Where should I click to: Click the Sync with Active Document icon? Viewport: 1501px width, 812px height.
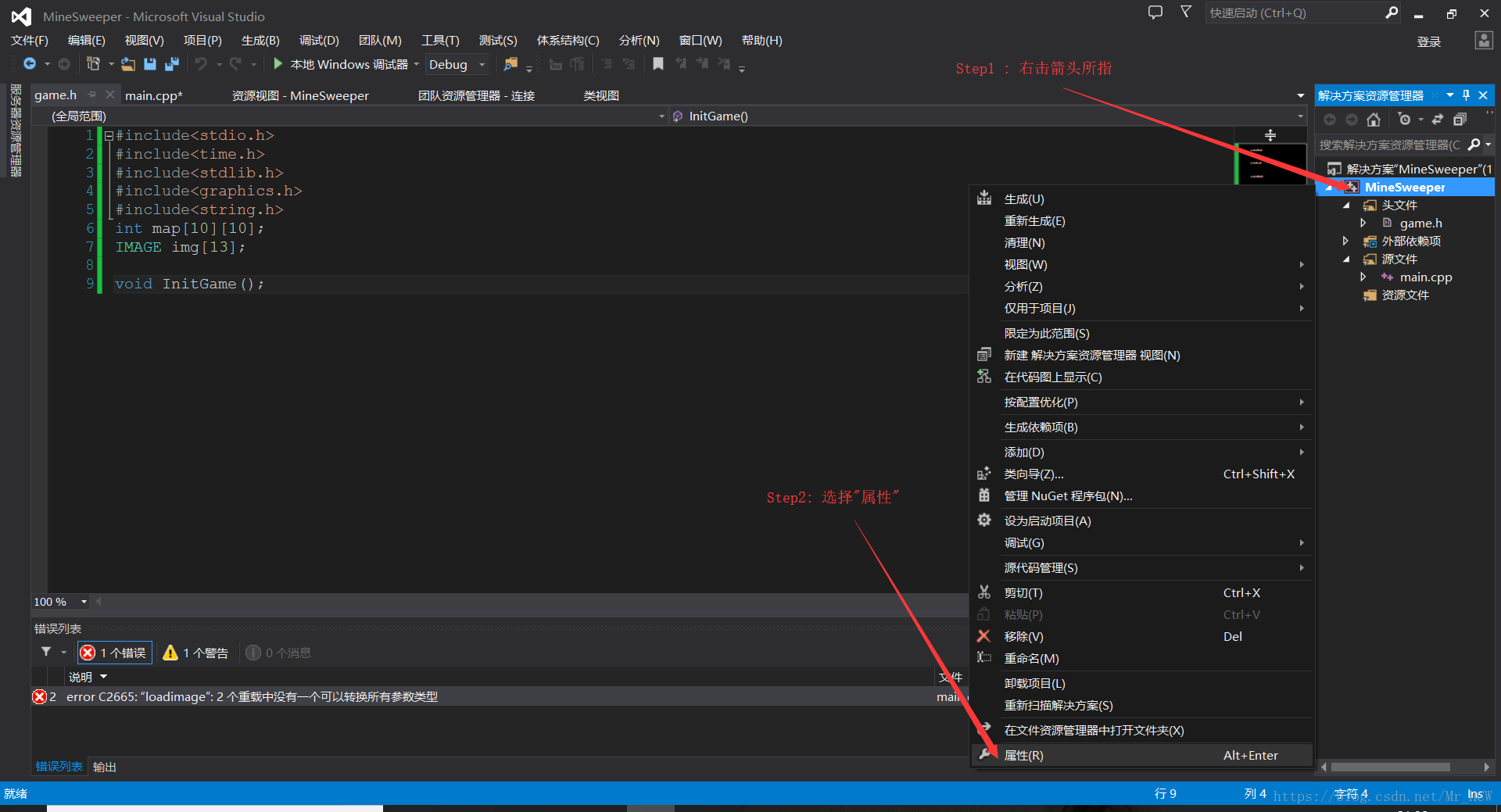[1438, 120]
